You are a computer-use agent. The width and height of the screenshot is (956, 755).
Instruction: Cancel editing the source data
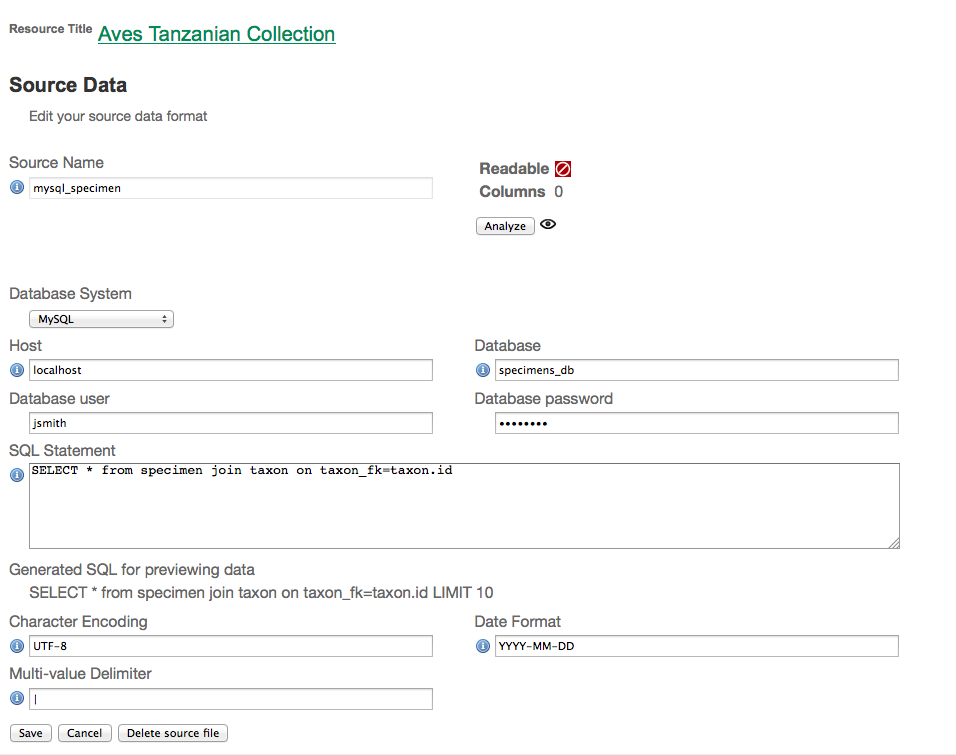pos(84,733)
